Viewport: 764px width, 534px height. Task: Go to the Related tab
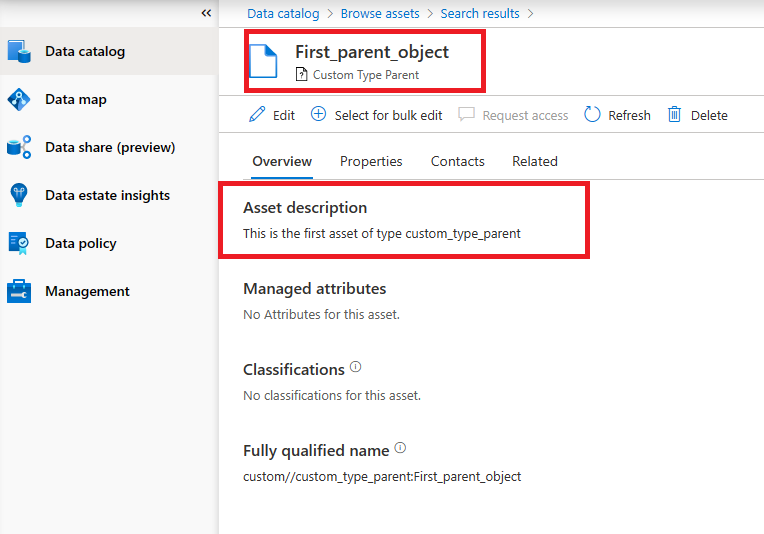[535, 161]
